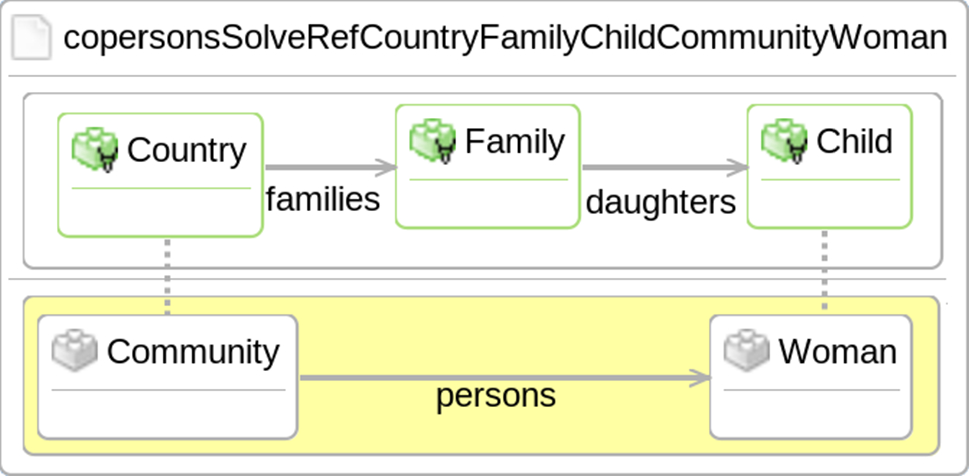Click the persons edge label
The image size is (969, 476).
pos(495,396)
